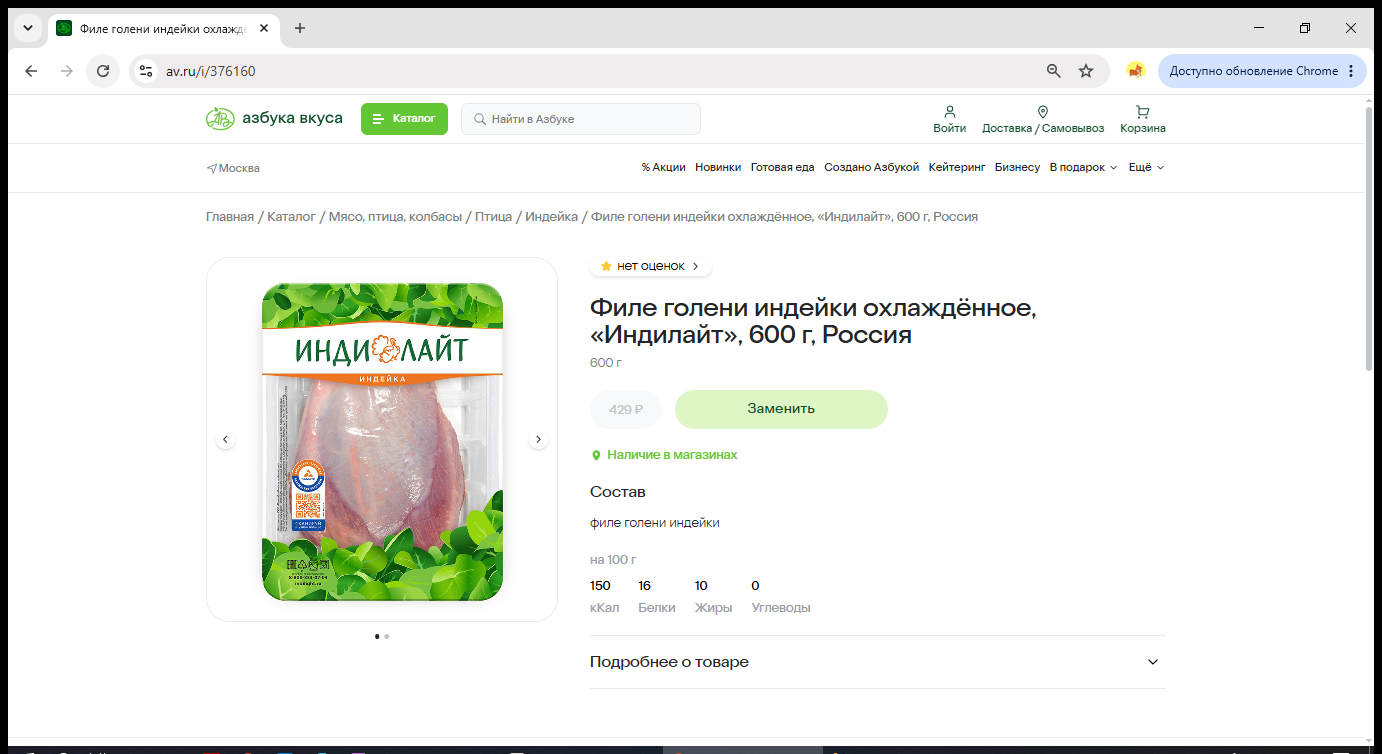Open Мясо, птица, колбасы breadcrumb
The height and width of the screenshot is (754, 1382).
pyautogui.click(x=396, y=216)
